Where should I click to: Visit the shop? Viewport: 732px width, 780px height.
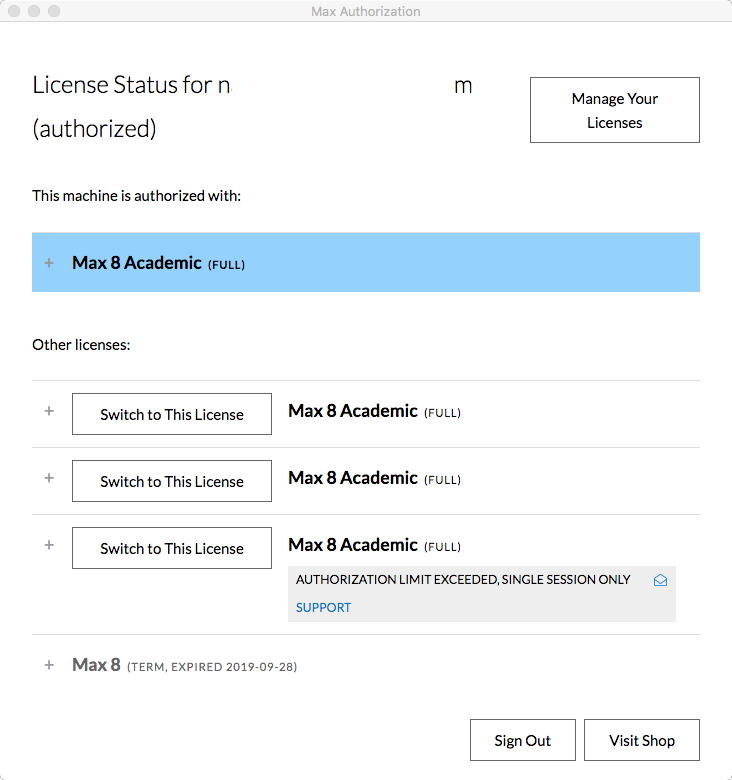pos(641,740)
